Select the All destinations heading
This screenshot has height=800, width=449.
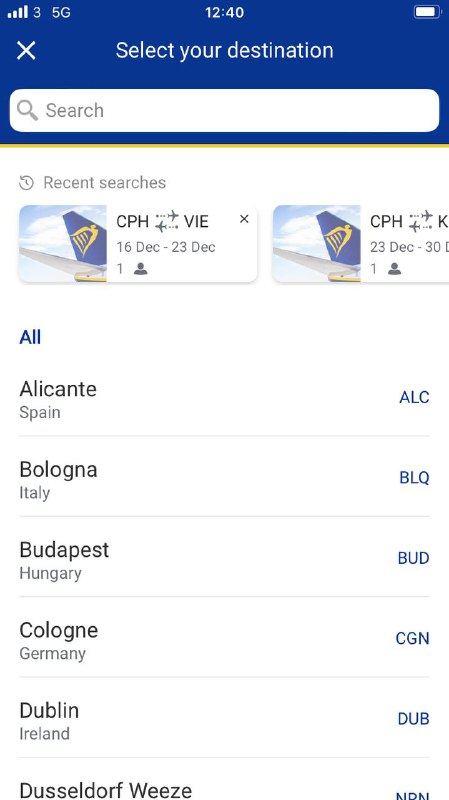pos(30,337)
